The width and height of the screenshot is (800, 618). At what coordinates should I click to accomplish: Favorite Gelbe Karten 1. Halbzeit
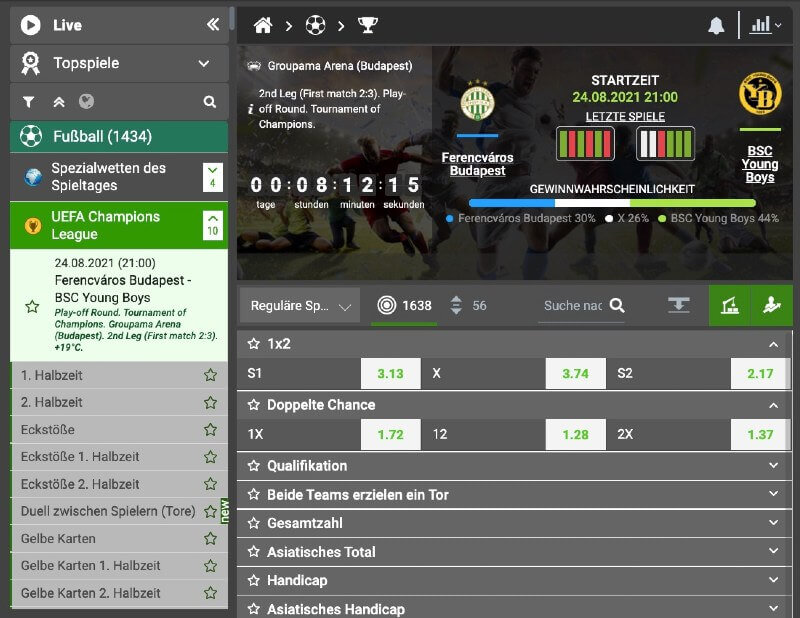210,565
